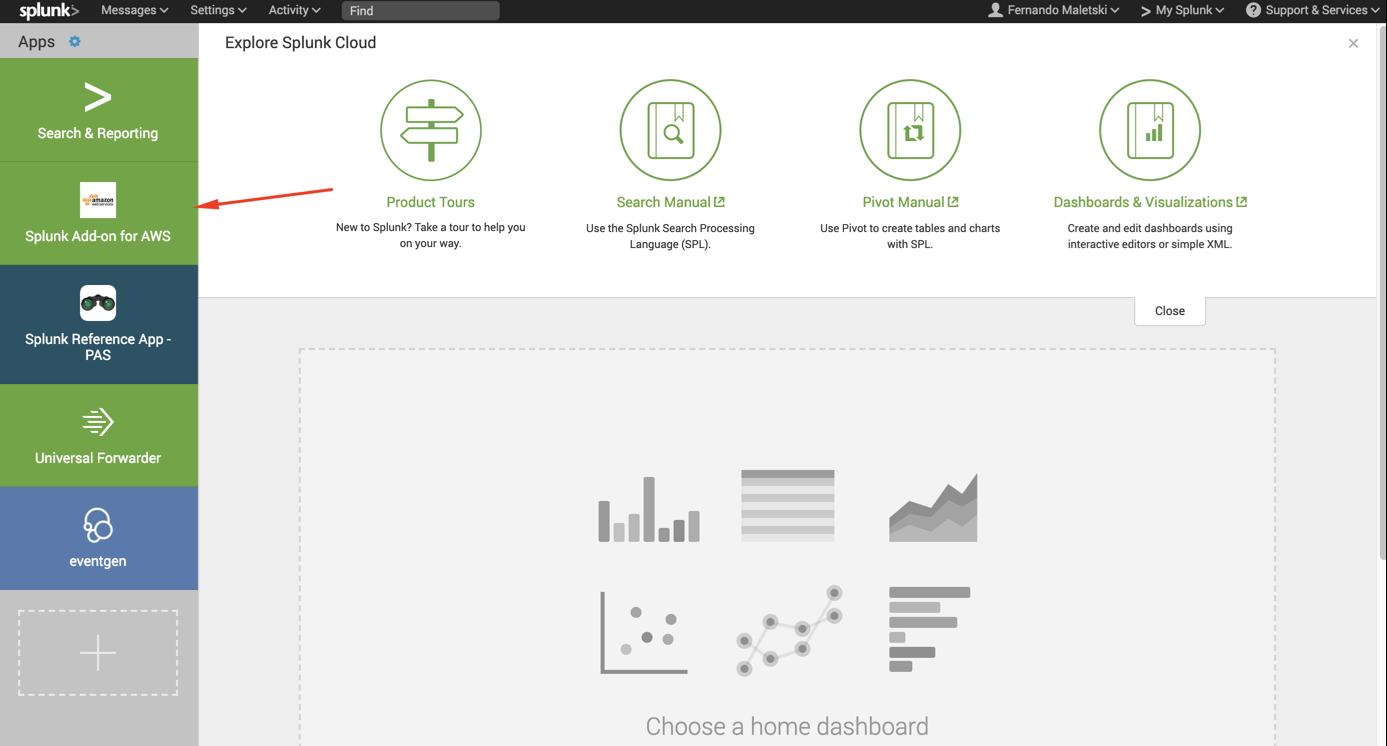Click the scatter plot placeholder icon
1387x746 pixels.
tap(643, 633)
